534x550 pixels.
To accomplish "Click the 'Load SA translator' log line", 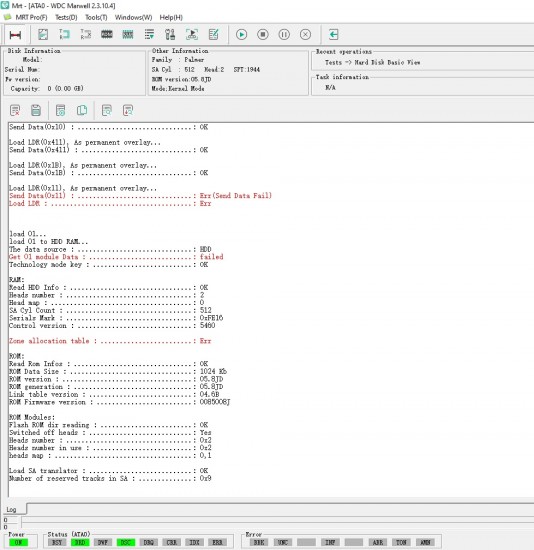I will click(109, 471).
